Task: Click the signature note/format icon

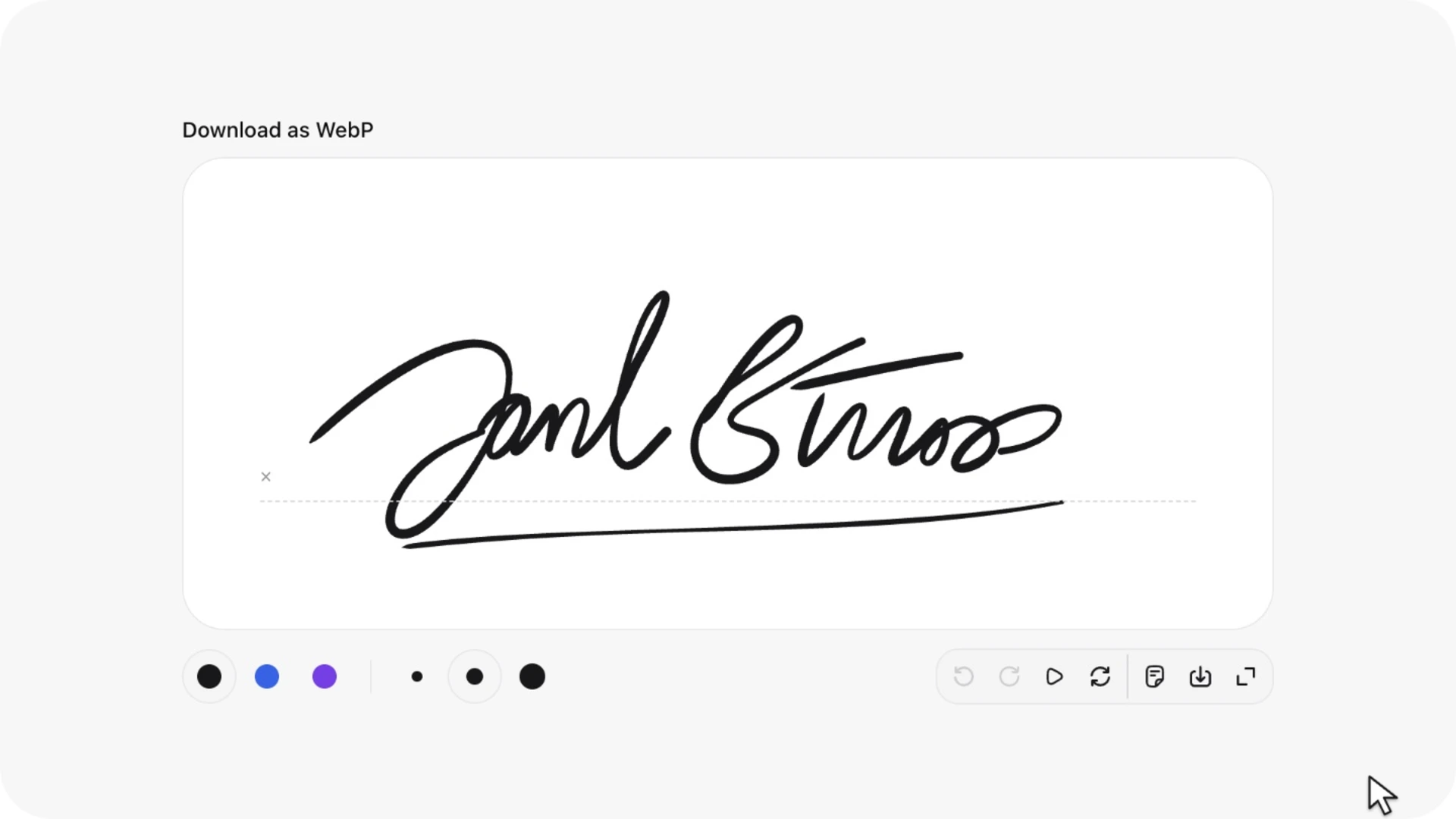Action: click(1155, 676)
